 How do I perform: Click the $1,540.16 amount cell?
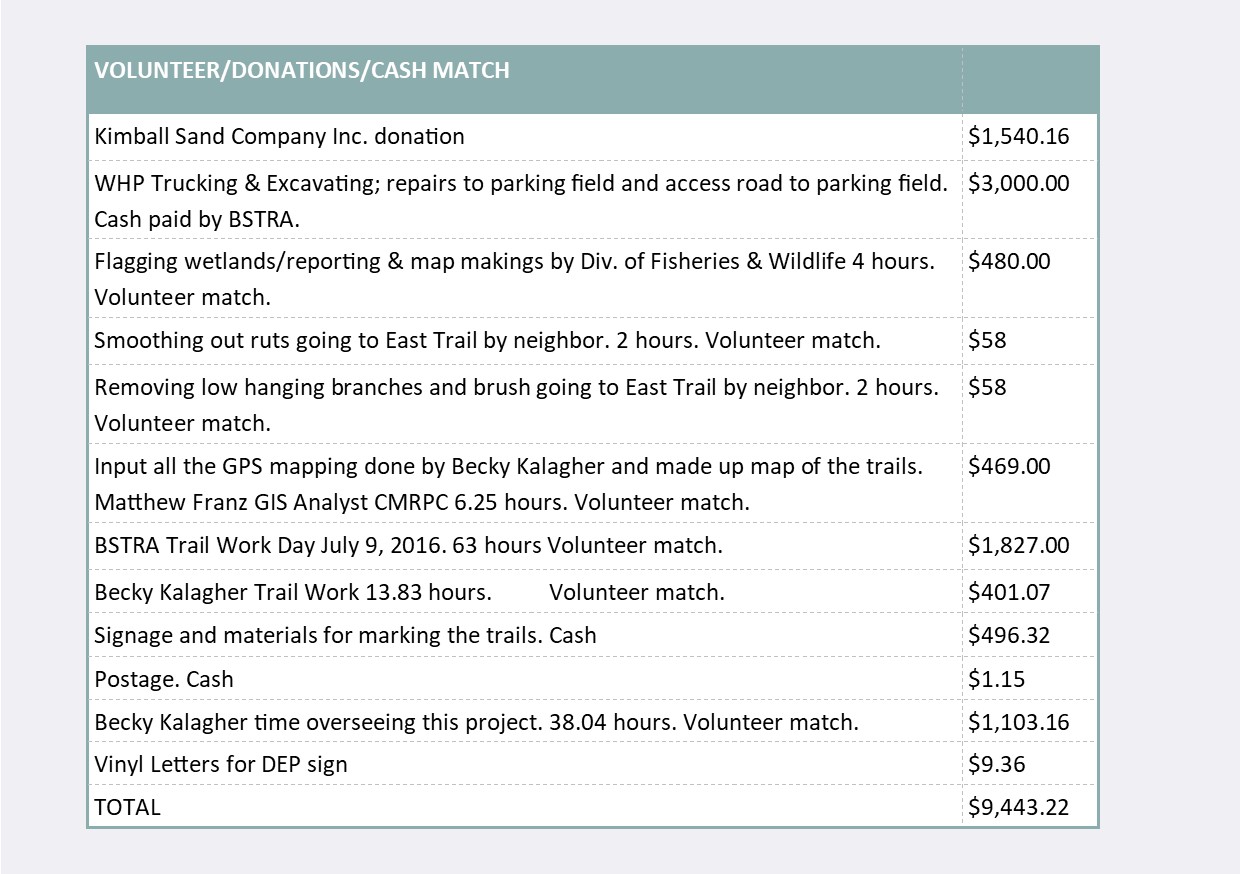1018,137
